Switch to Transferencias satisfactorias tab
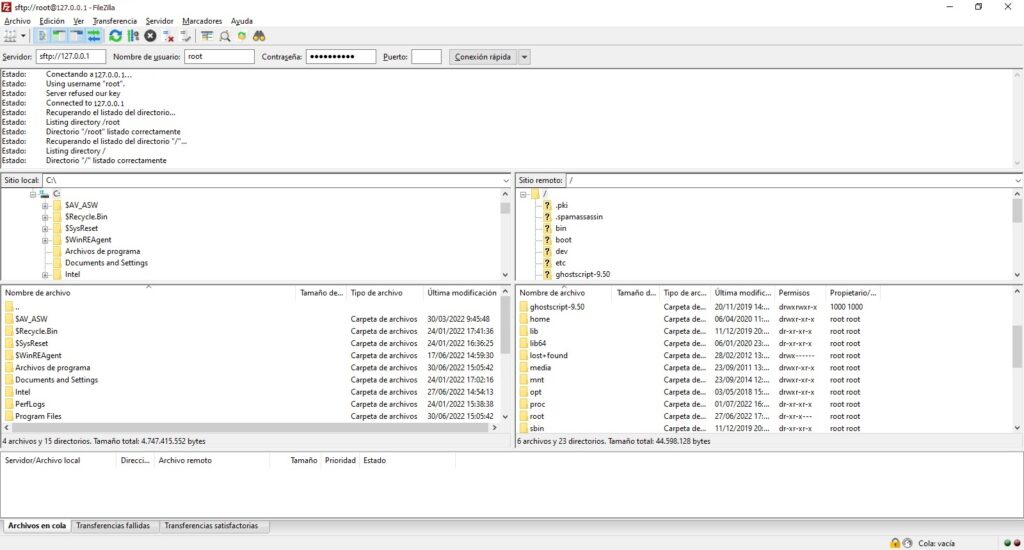The width and height of the screenshot is (1024, 550). 211,526
